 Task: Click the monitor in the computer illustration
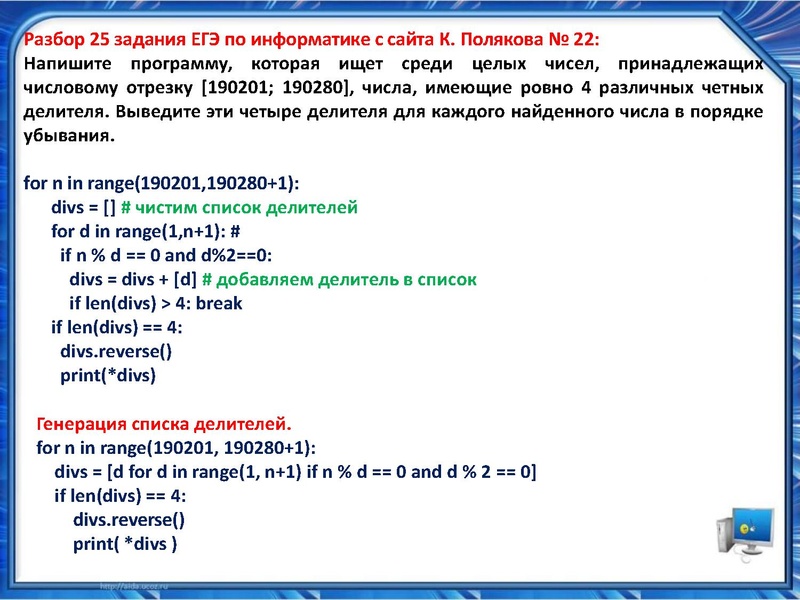pyautogui.click(x=753, y=525)
